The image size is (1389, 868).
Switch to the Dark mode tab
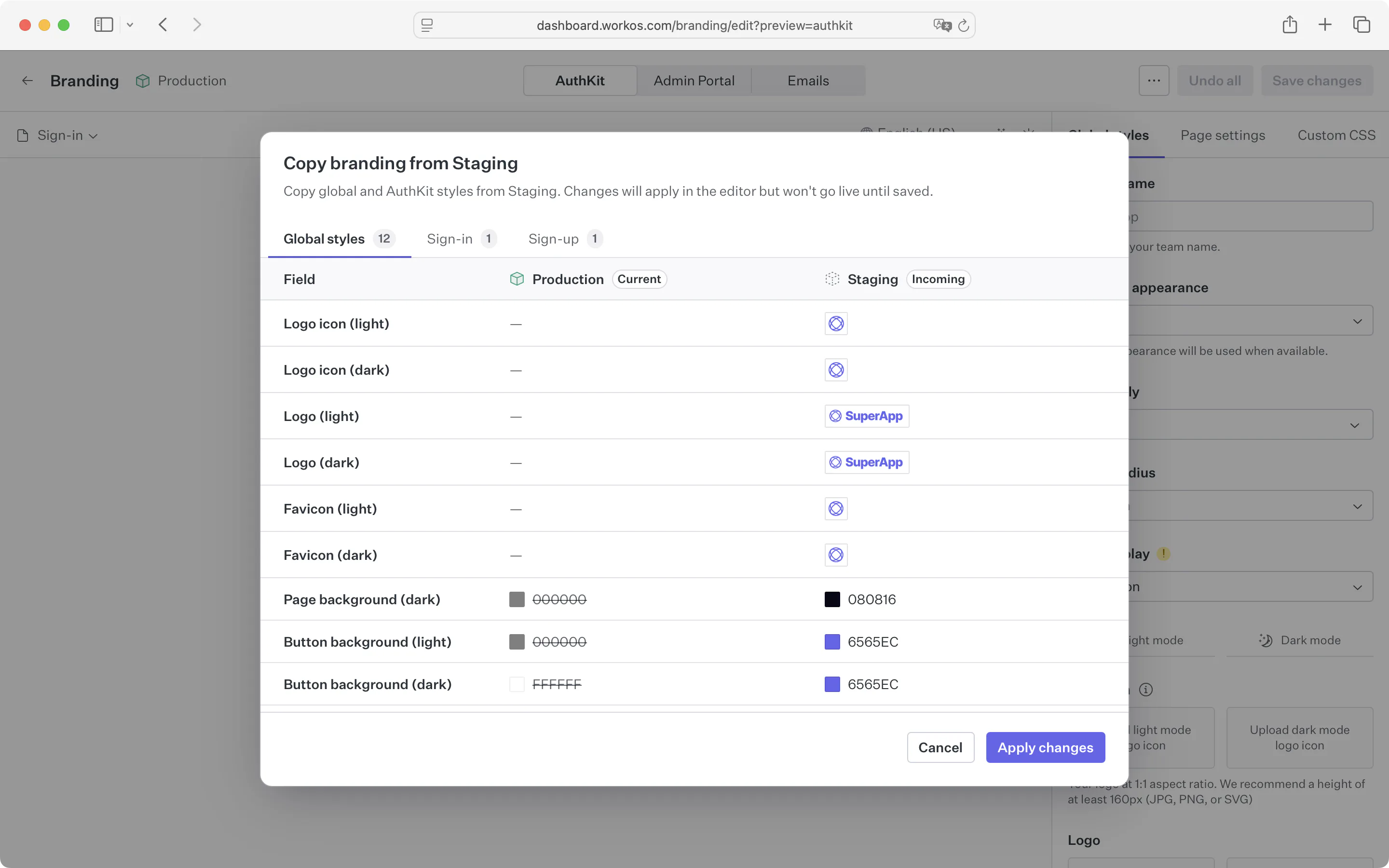[1299, 640]
